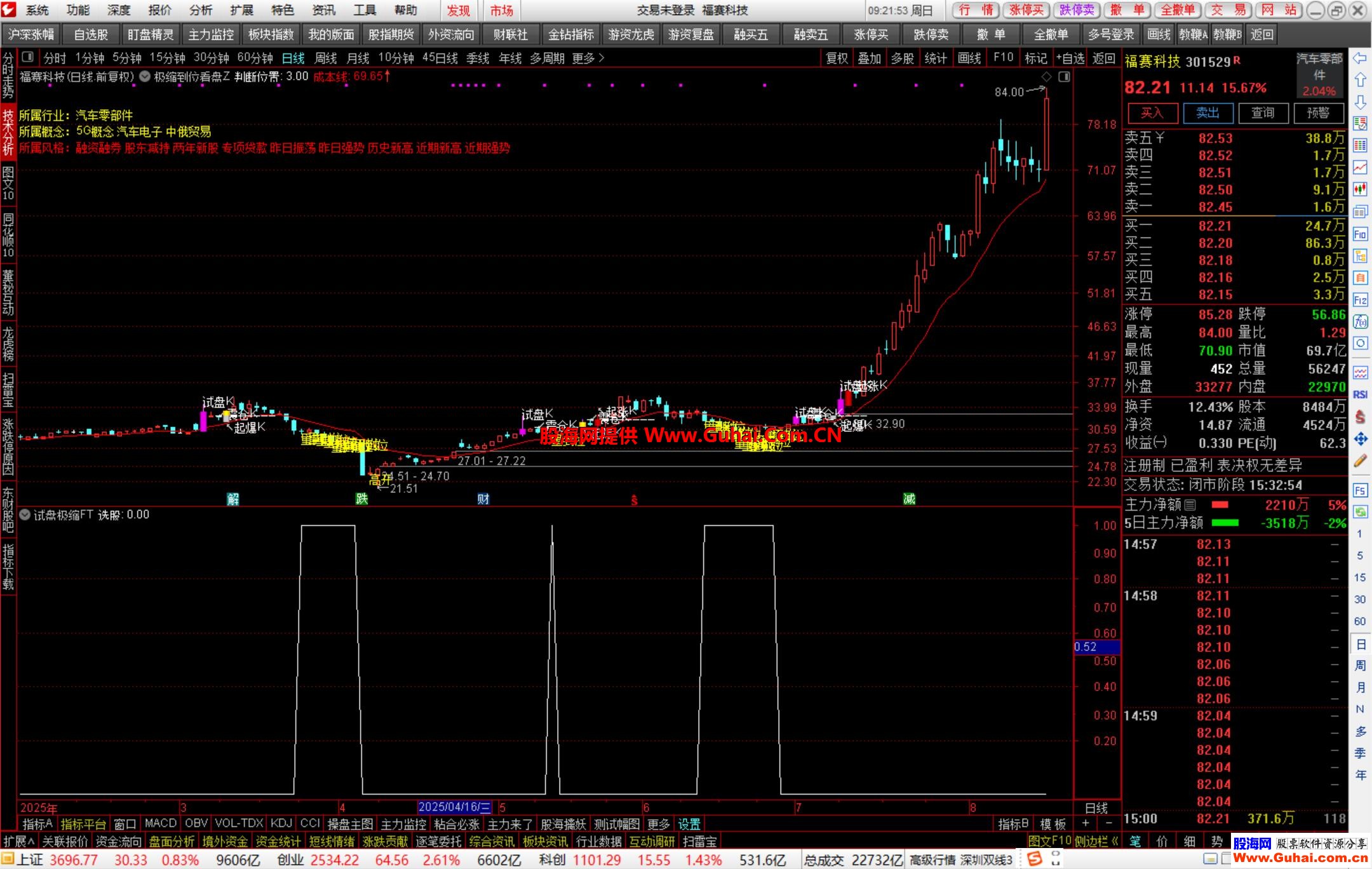The width and height of the screenshot is (1372, 869).
Task: Click the wave lines chart icon in sidebar
Action: [x=1360, y=372]
